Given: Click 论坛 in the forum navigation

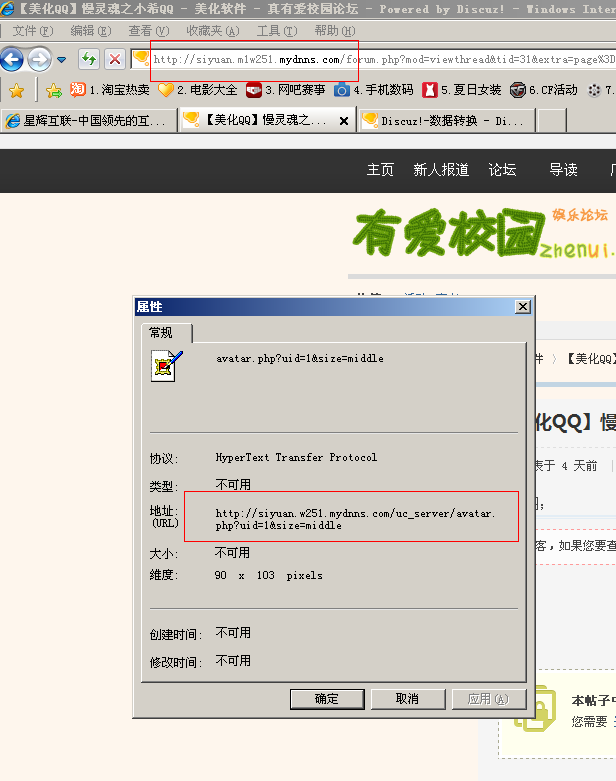Looking at the screenshot, I should coord(502,170).
